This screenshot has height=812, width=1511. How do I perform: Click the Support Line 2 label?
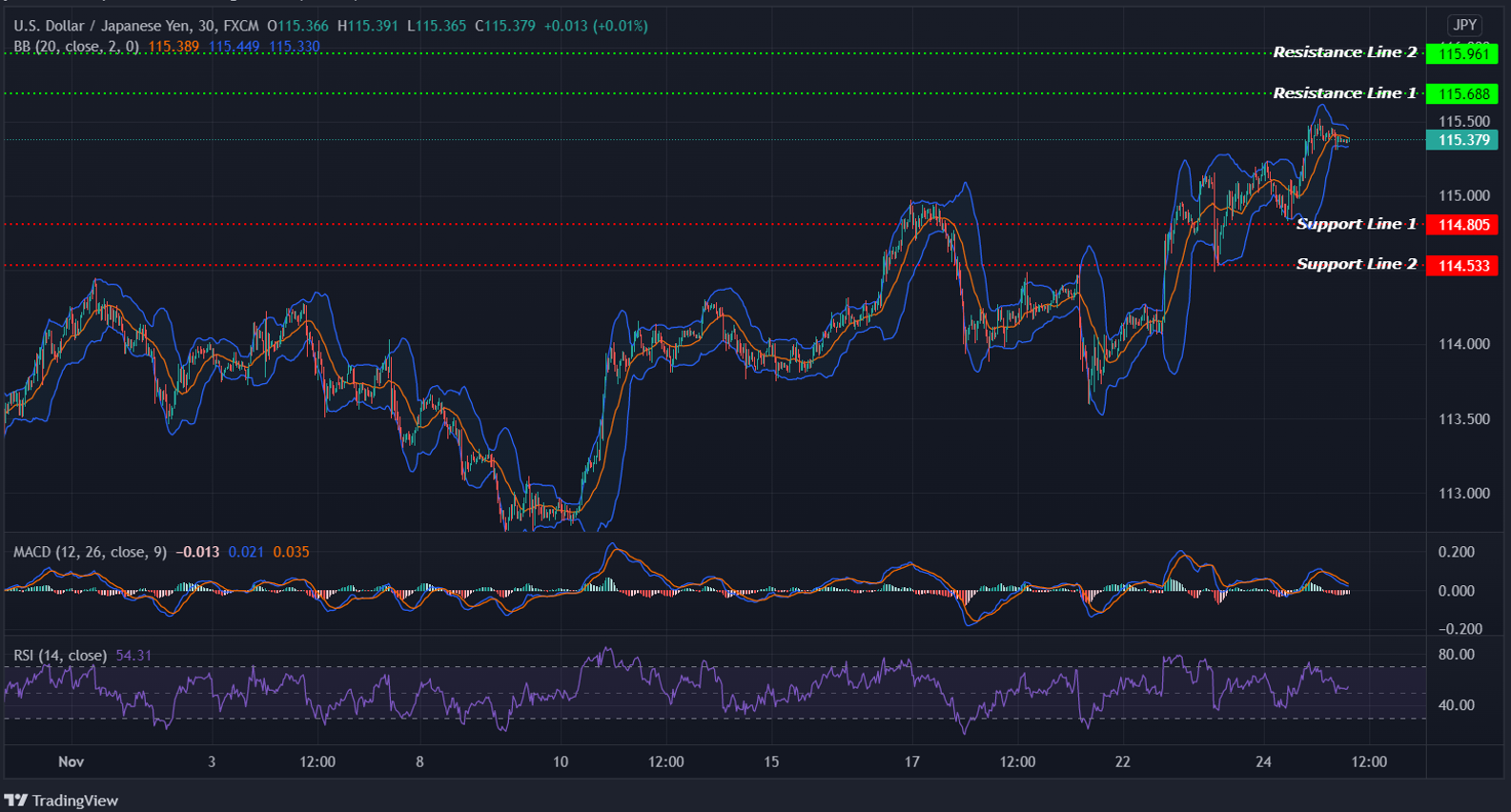click(1357, 264)
